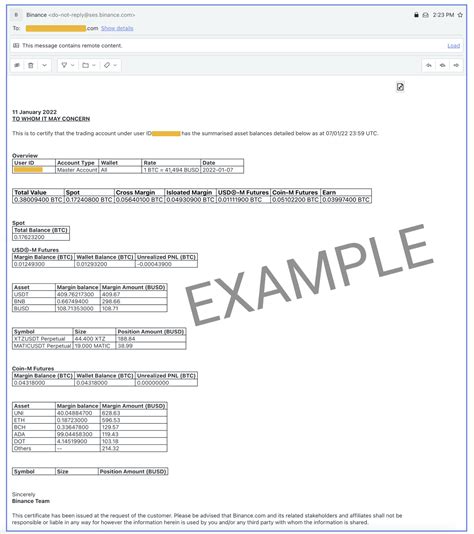
Task: Click the 'Overview' section heading
Action: [x=25, y=156]
